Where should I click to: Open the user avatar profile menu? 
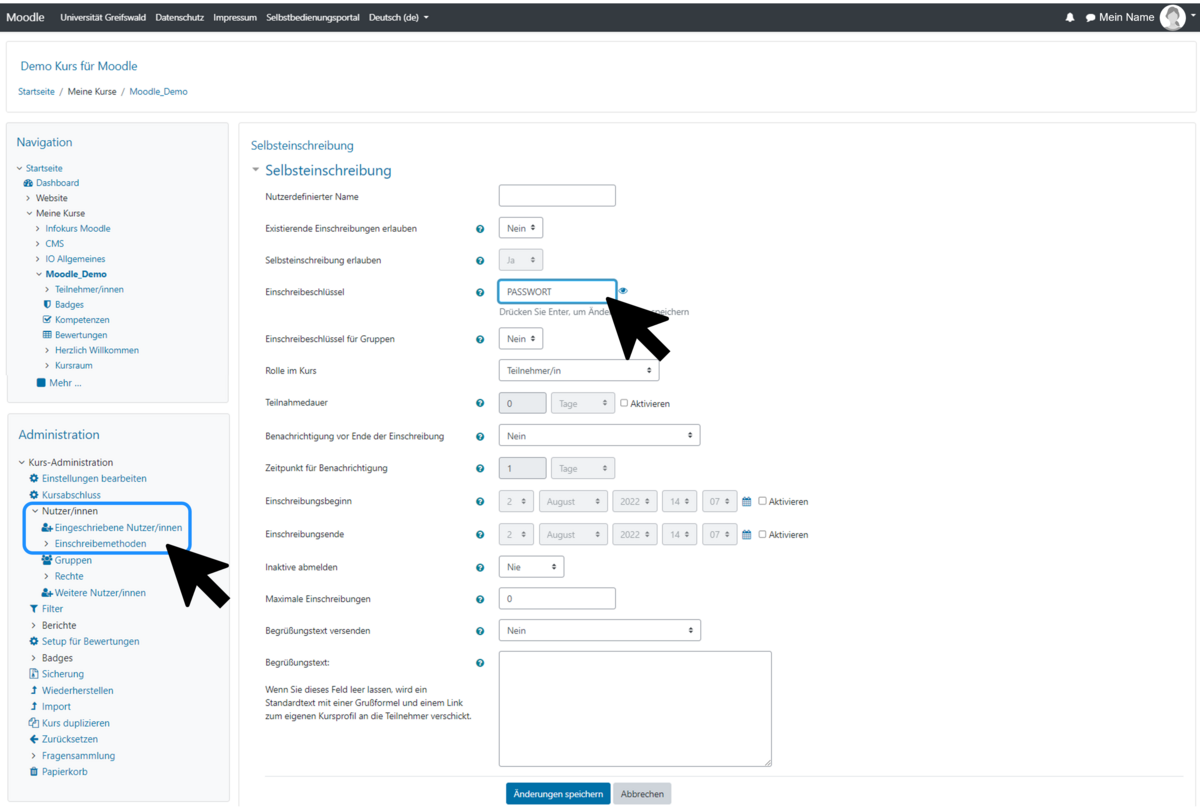[1172, 17]
